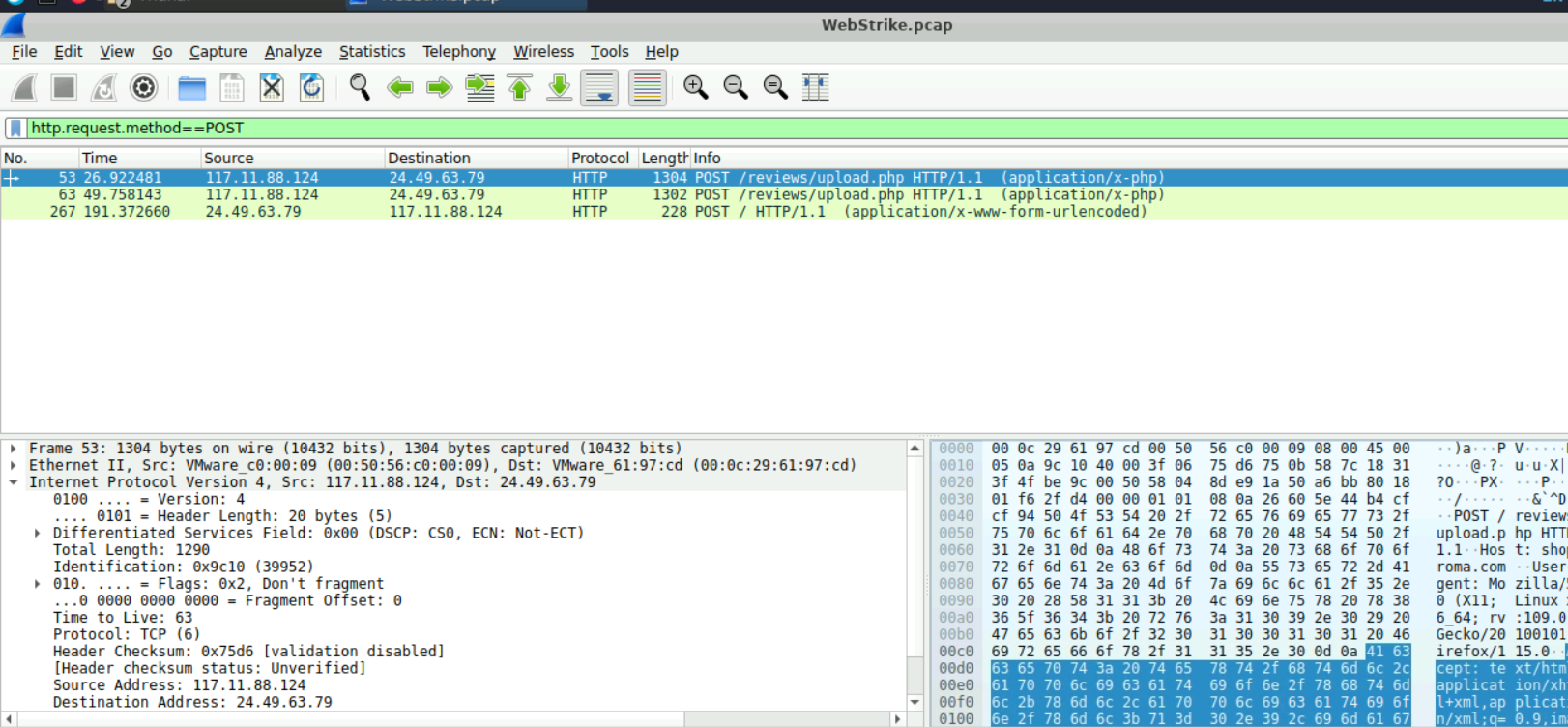Open capture options gear icon
The width and height of the screenshot is (1568, 727).
(143, 88)
